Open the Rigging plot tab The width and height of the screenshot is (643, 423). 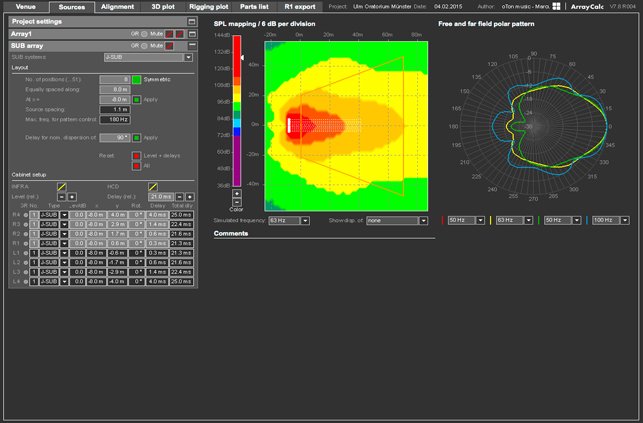[209, 7]
